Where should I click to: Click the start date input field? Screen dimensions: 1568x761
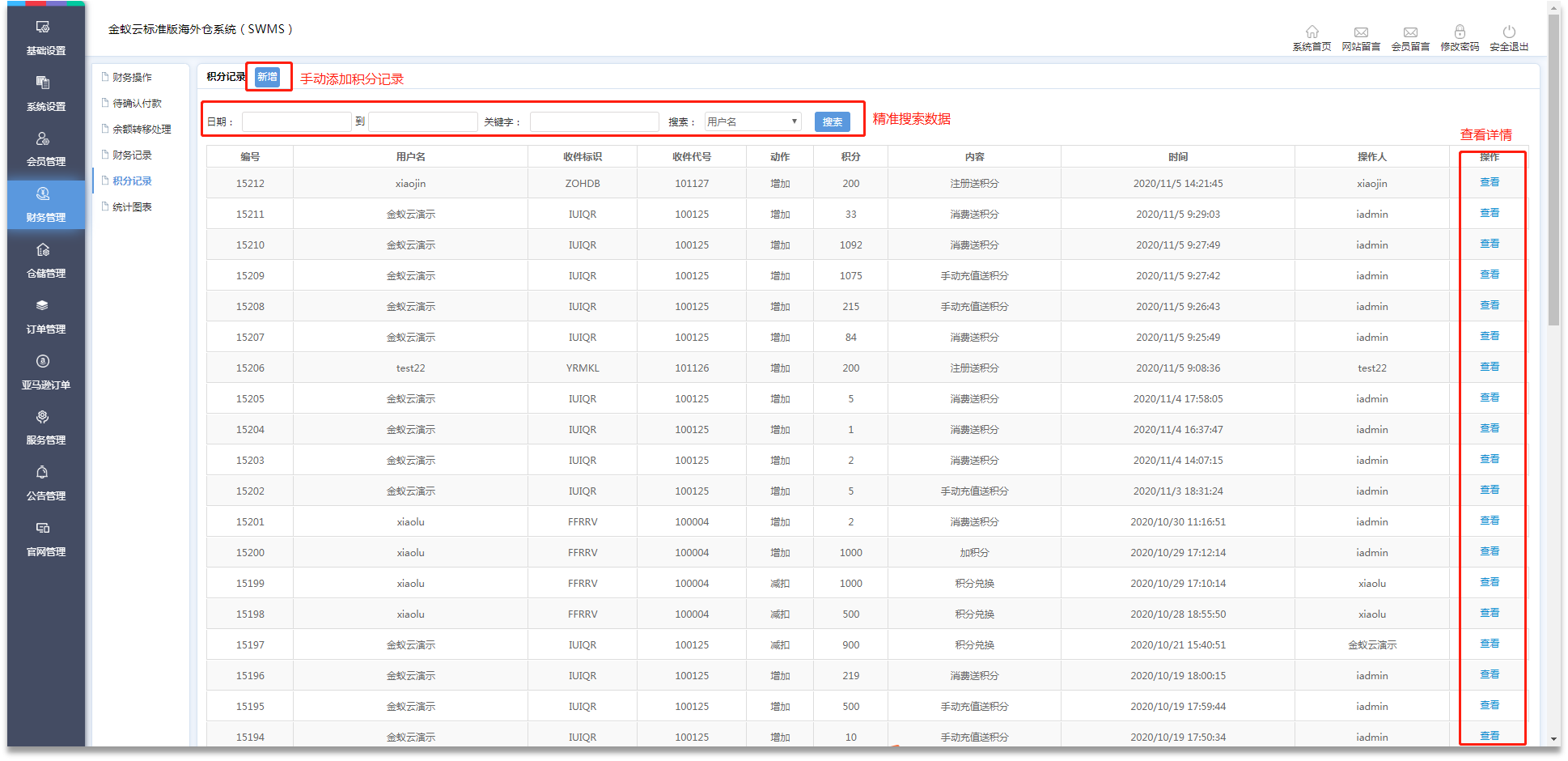pos(296,122)
